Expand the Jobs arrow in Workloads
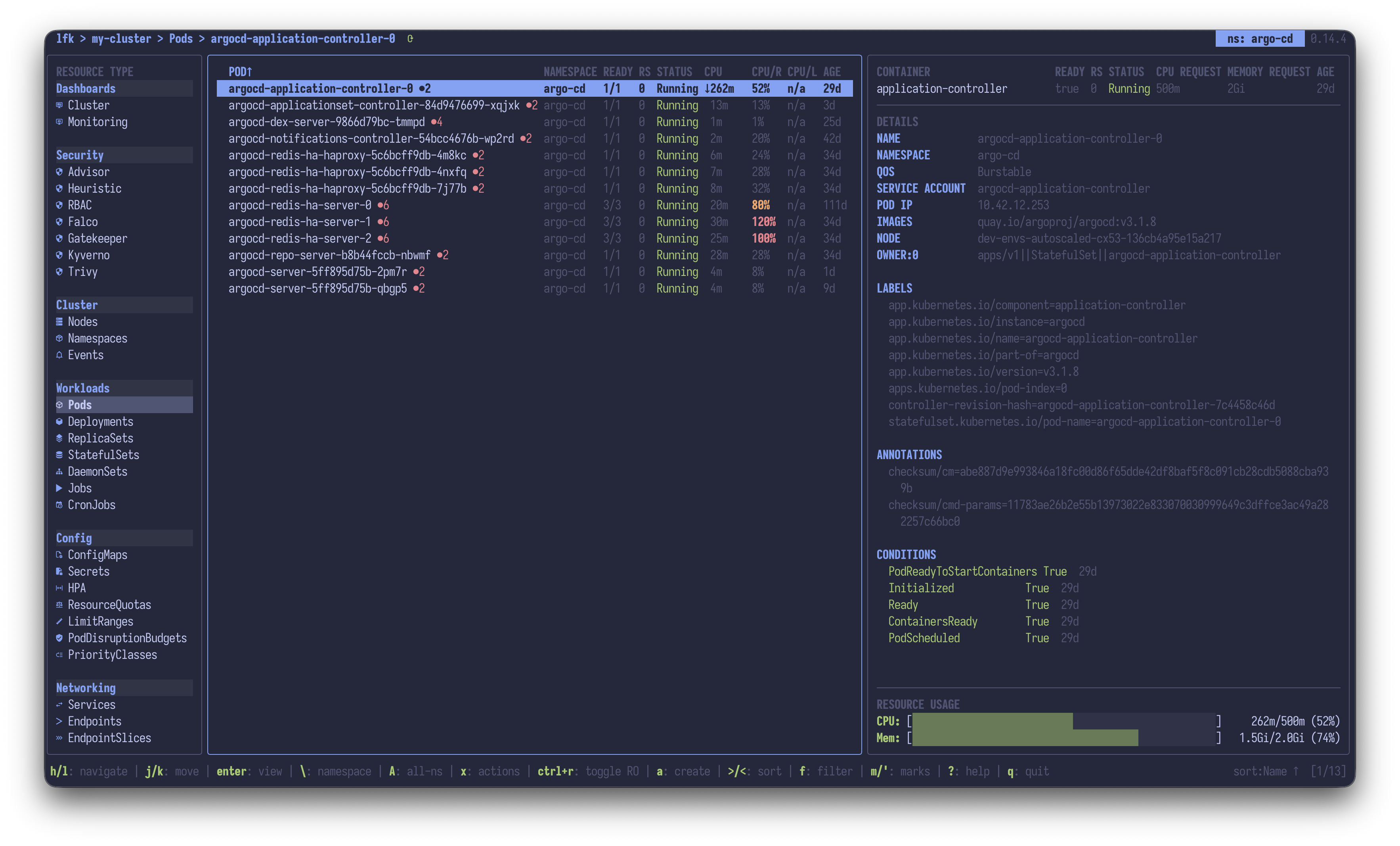The image size is (1400, 846). click(x=59, y=488)
